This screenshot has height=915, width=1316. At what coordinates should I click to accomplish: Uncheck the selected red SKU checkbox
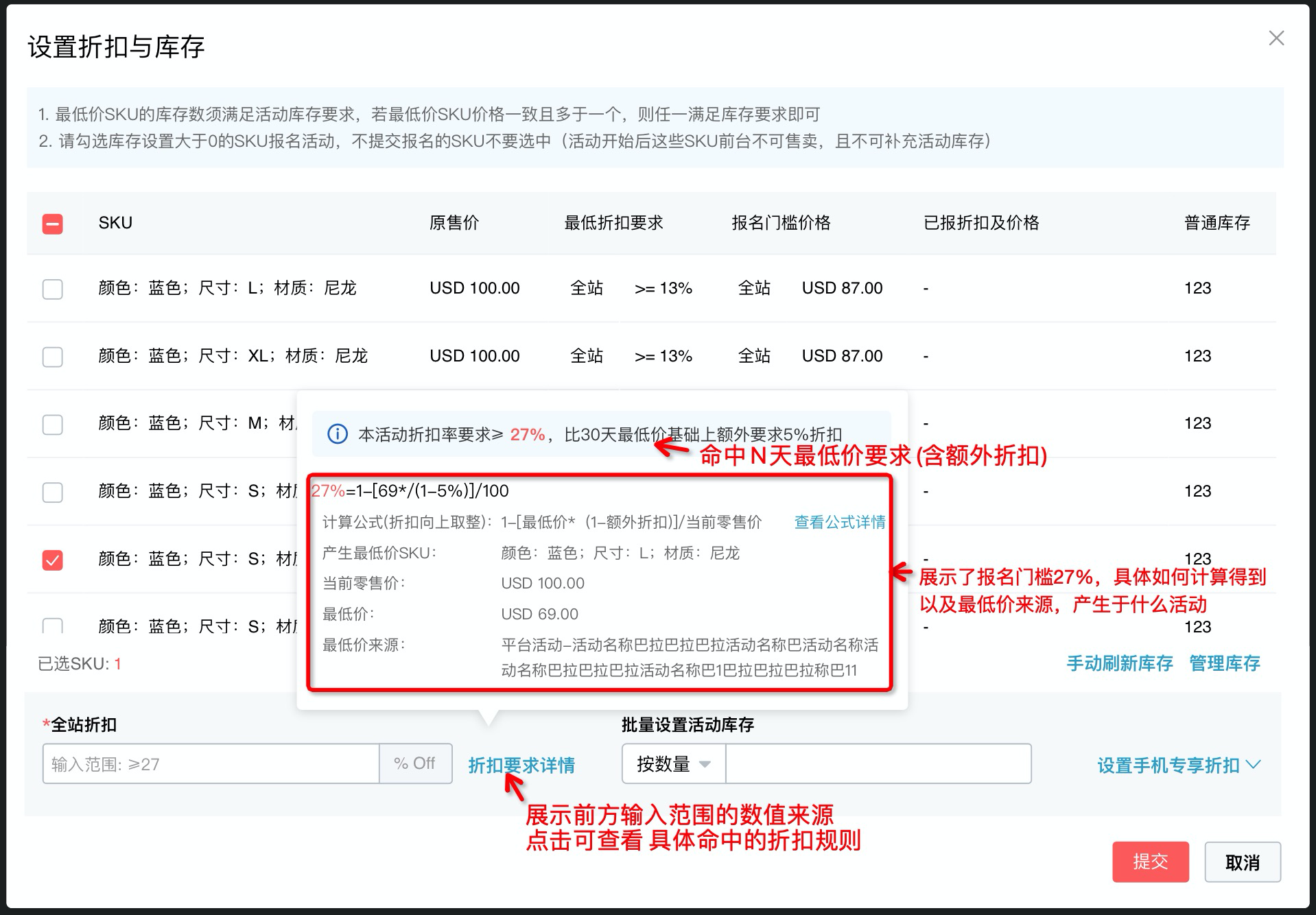pos(53,560)
